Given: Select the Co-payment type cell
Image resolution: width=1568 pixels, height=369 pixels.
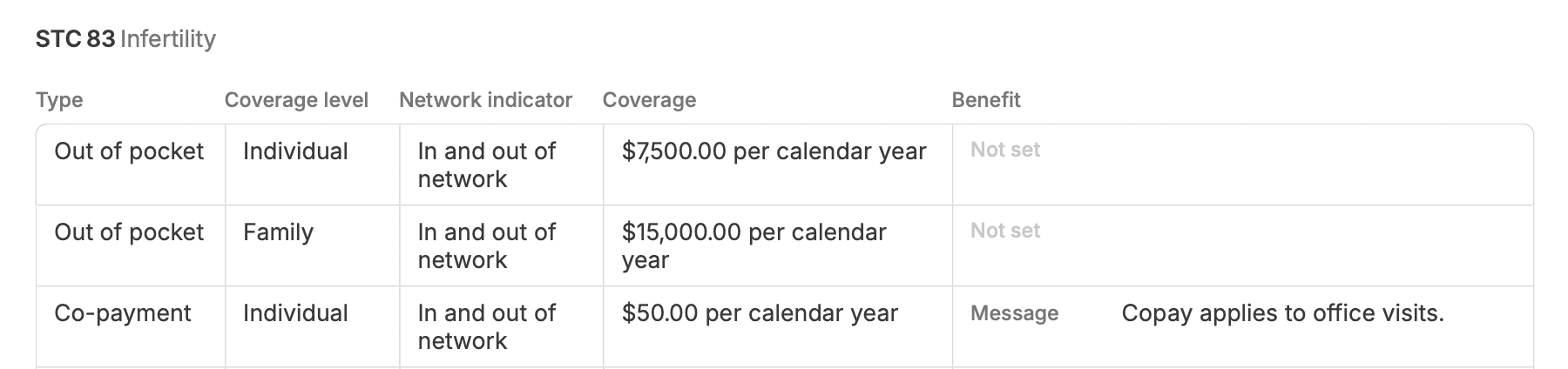Looking at the screenshot, I should coord(123,313).
